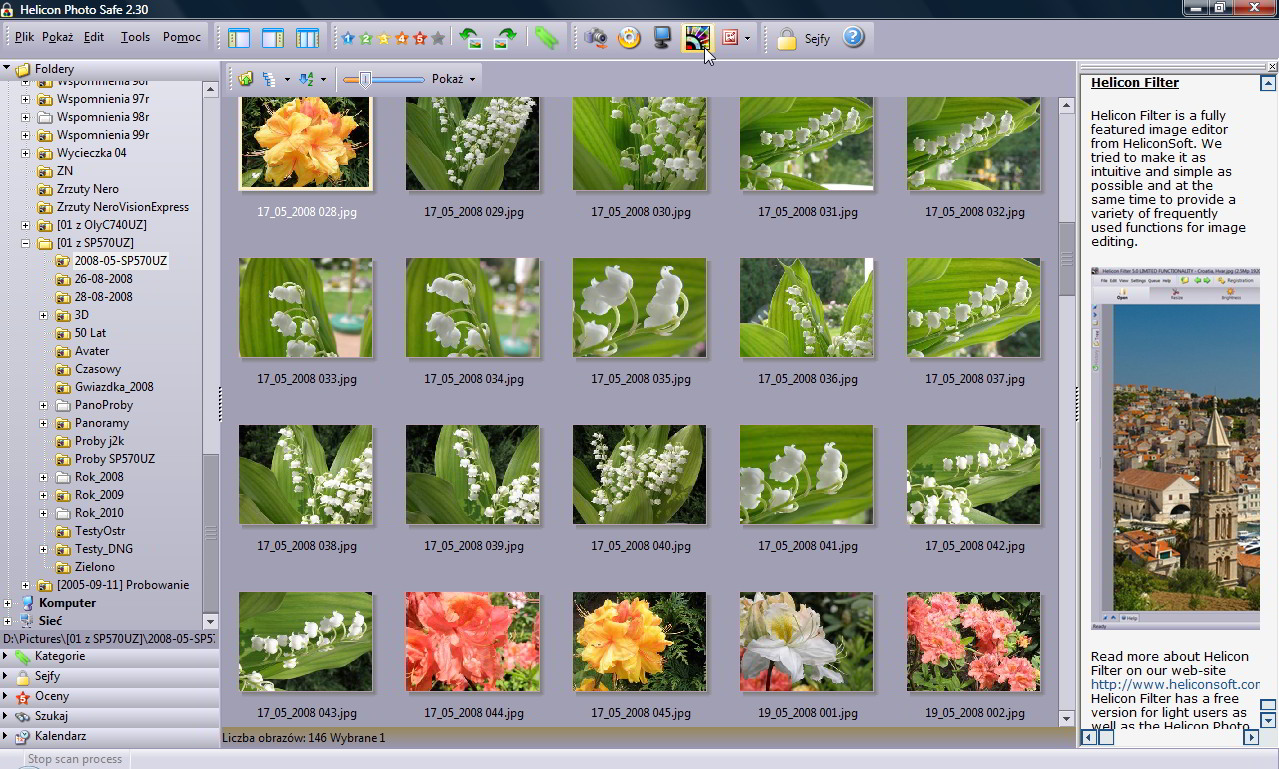This screenshot has height=769, width=1279.
Task: Click the green tag icon
Action: pyautogui.click(x=545, y=38)
